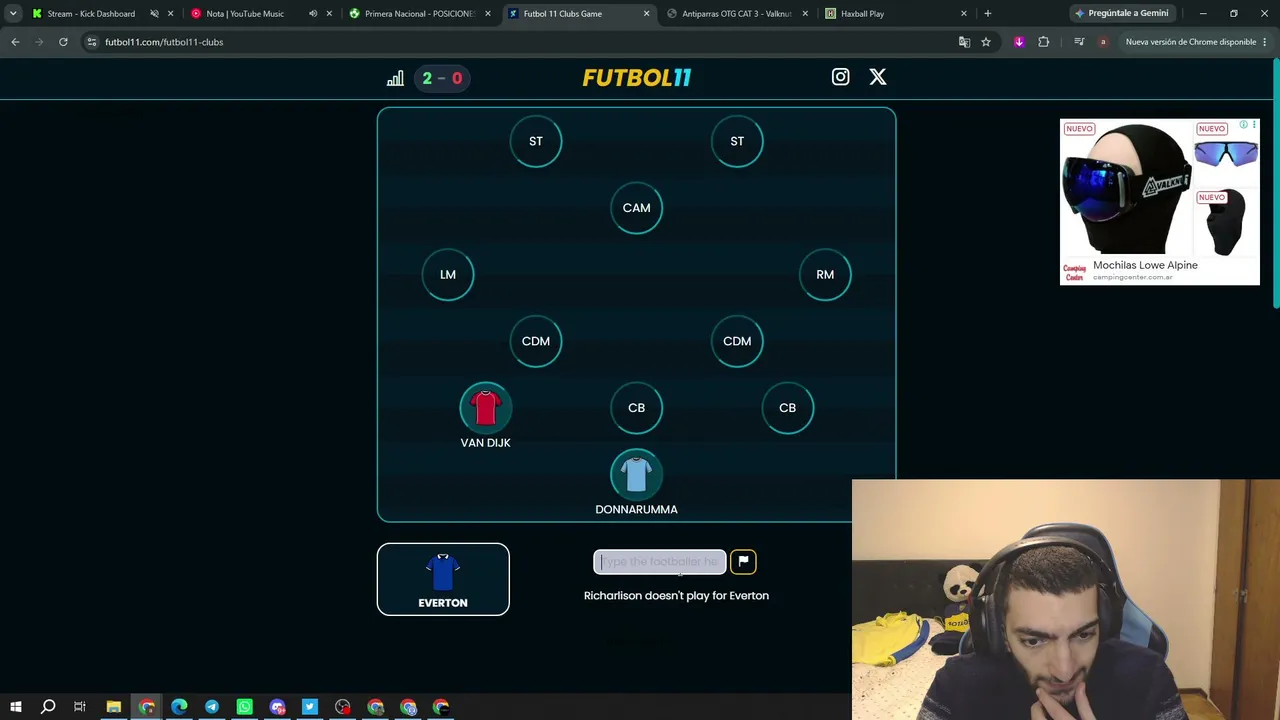Click Van Dijk's red shirt
Screen dimensions: 1280x720
pyautogui.click(x=485, y=408)
